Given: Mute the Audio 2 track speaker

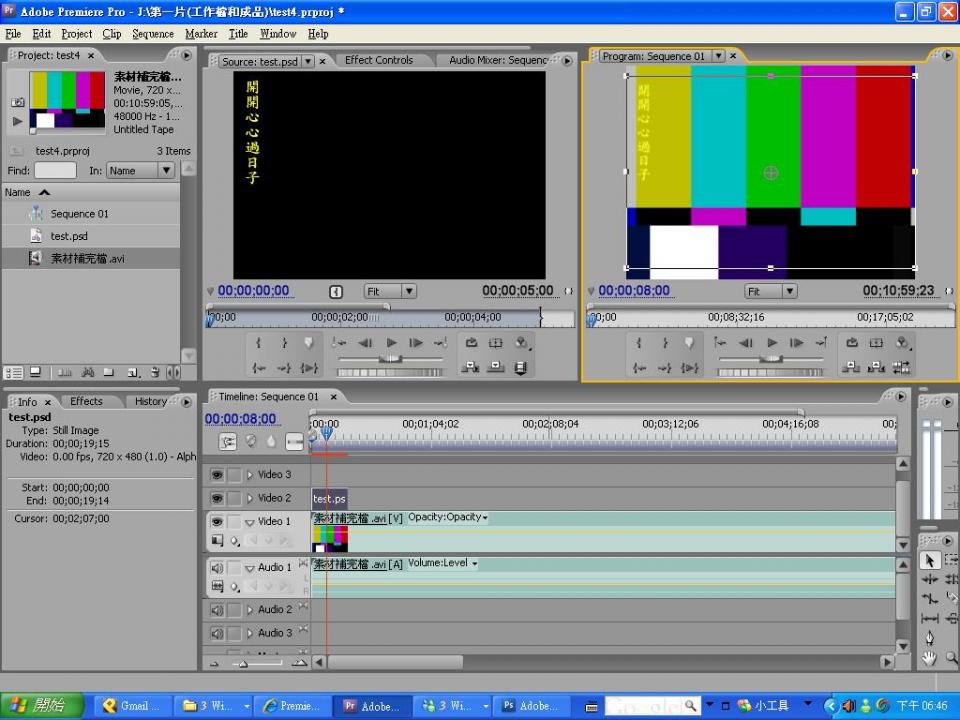Looking at the screenshot, I should point(217,610).
